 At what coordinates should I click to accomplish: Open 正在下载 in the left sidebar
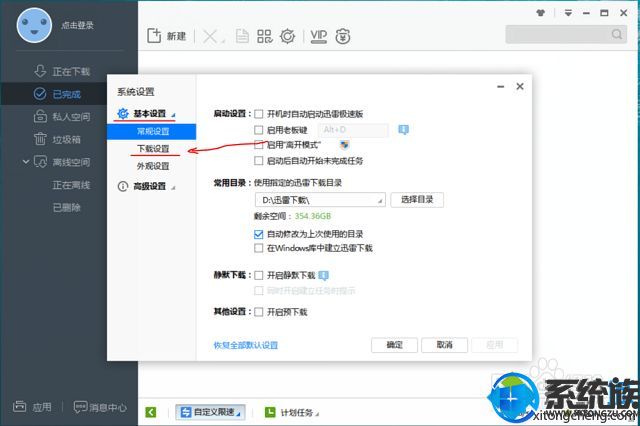point(71,71)
